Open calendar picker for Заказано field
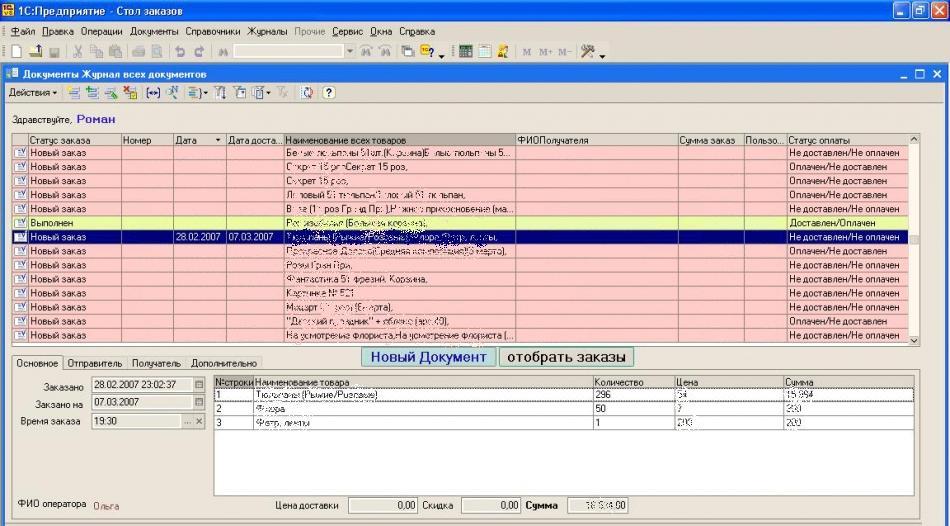This screenshot has height=526, width=950. tap(199, 385)
